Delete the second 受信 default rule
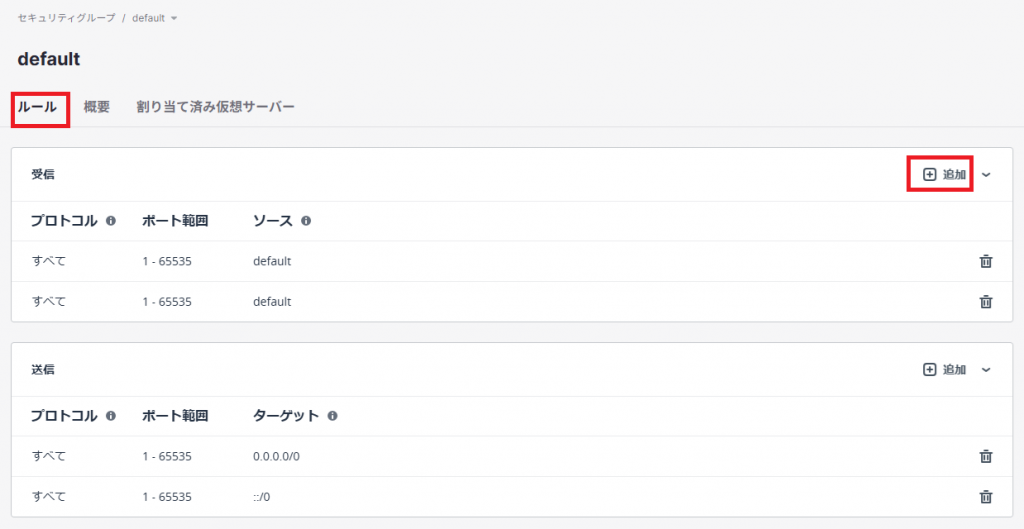The width and height of the screenshot is (1024, 529). click(985, 301)
